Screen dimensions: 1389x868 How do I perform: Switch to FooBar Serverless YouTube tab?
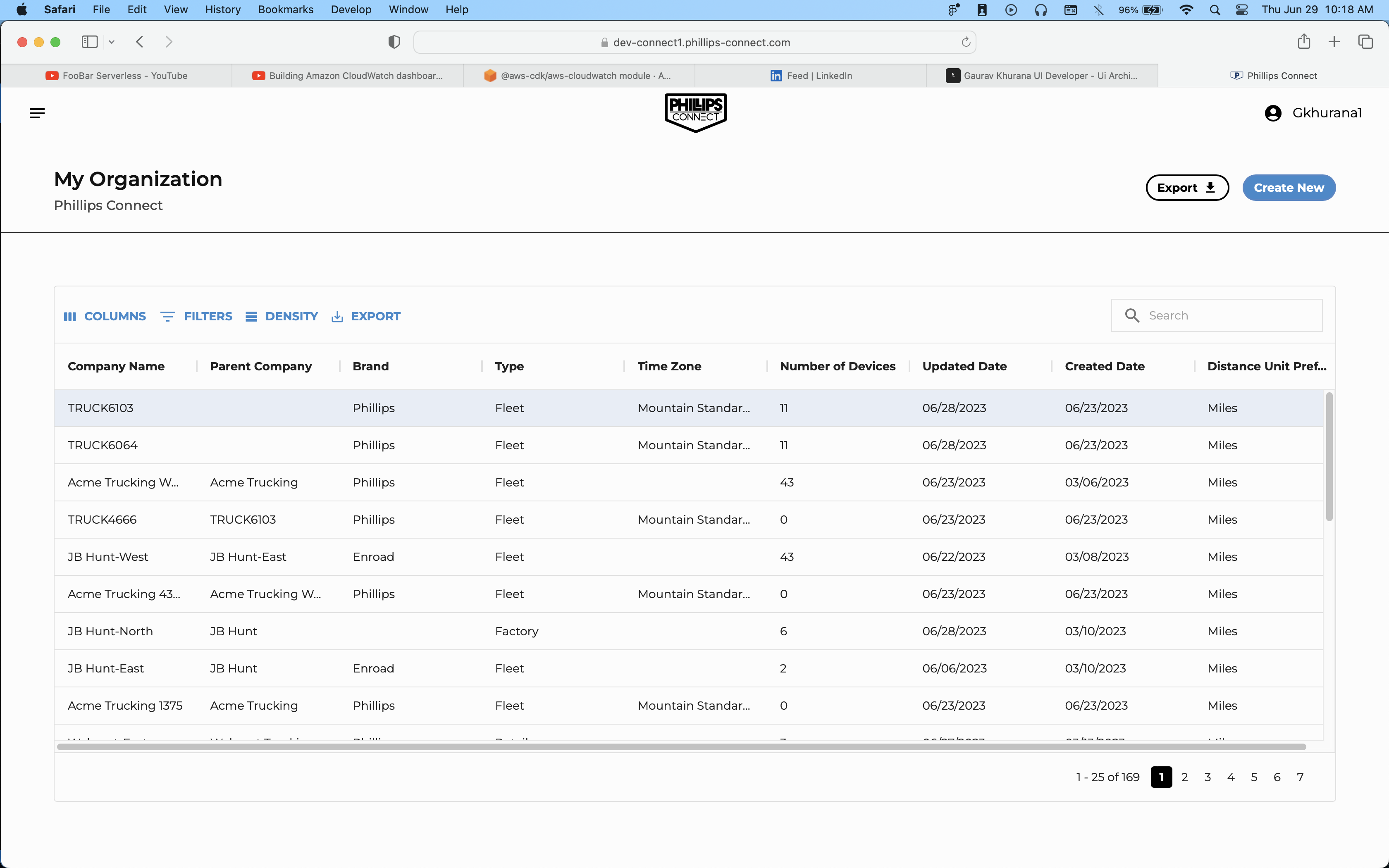[x=117, y=76]
